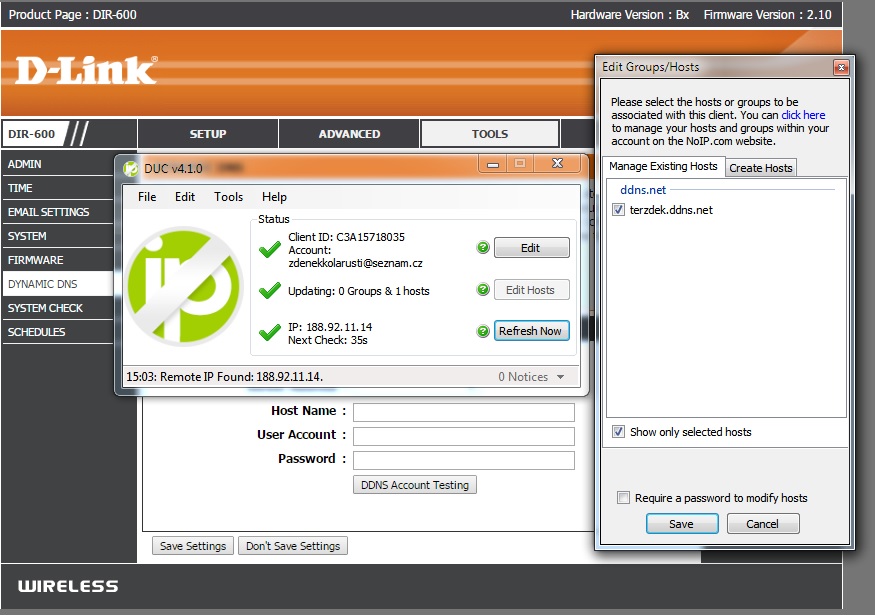Click DDNS Account Testing button
This screenshot has width=875, height=615.
coord(415,485)
